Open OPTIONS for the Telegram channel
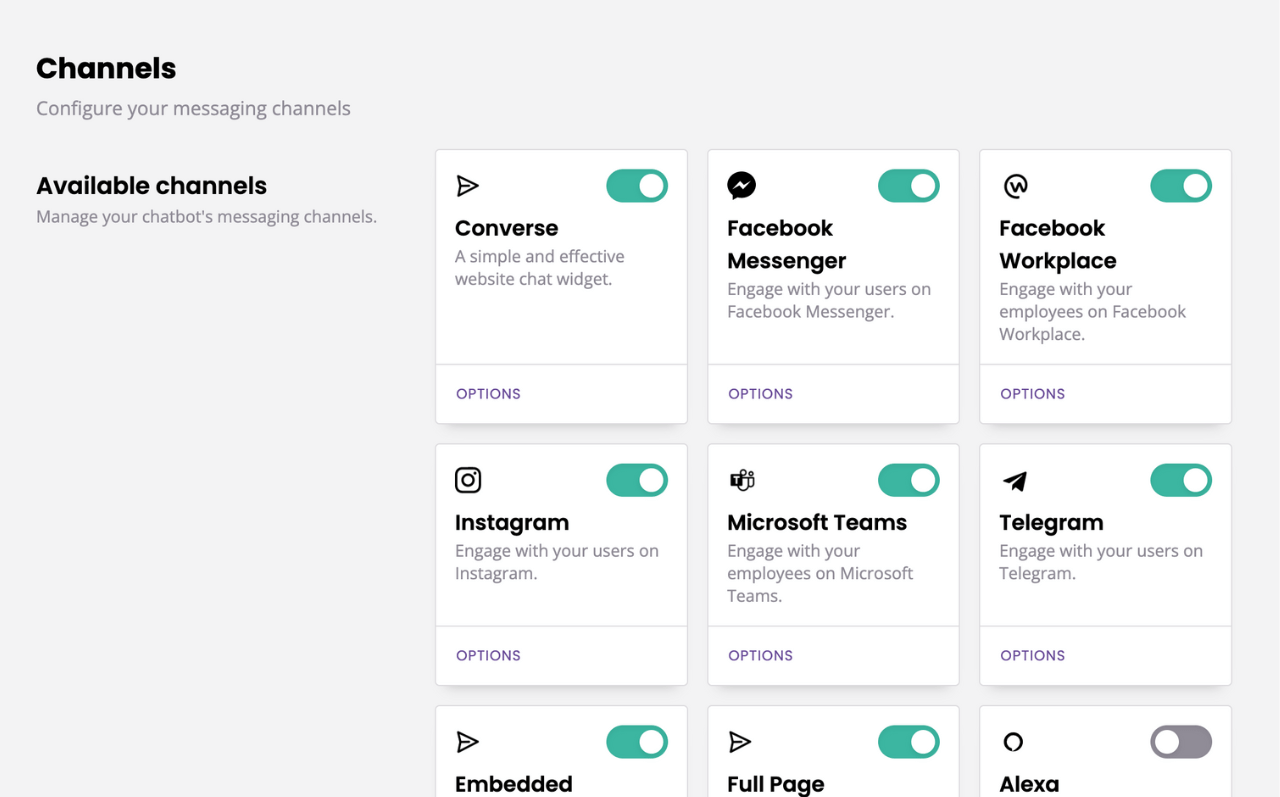1280x797 pixels. [x=1032, y=656]
